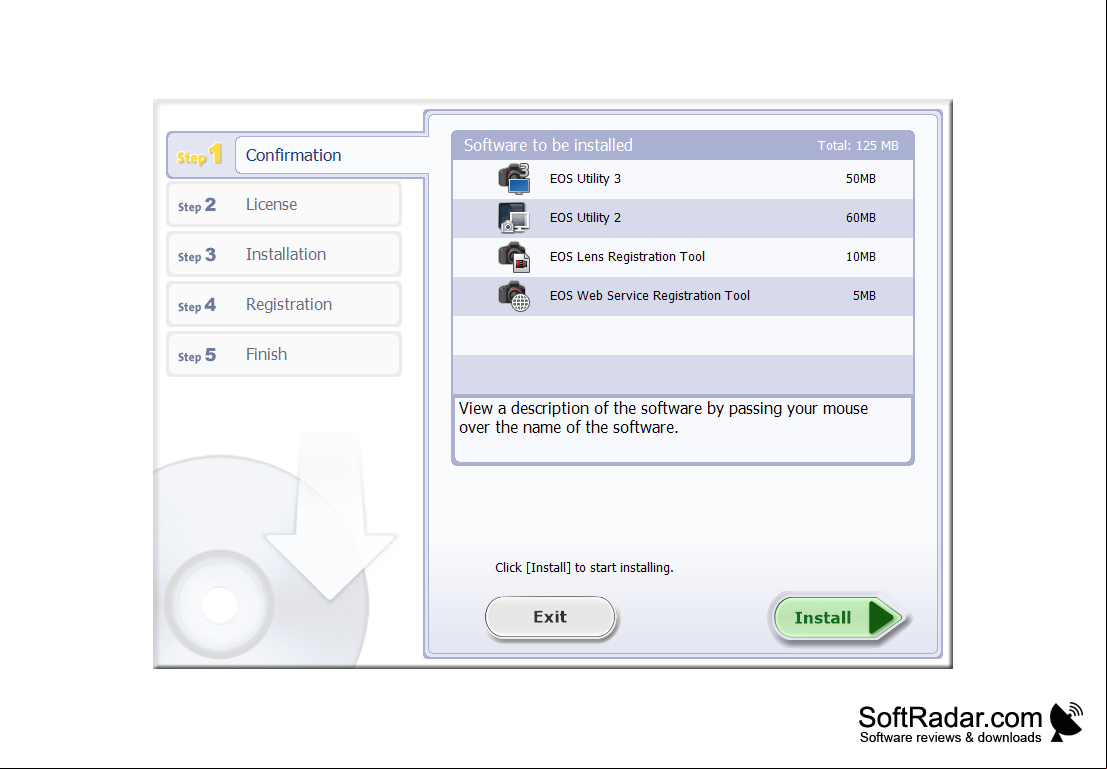Click the EOS Web Service Registration Tool icon

[513, 296]
